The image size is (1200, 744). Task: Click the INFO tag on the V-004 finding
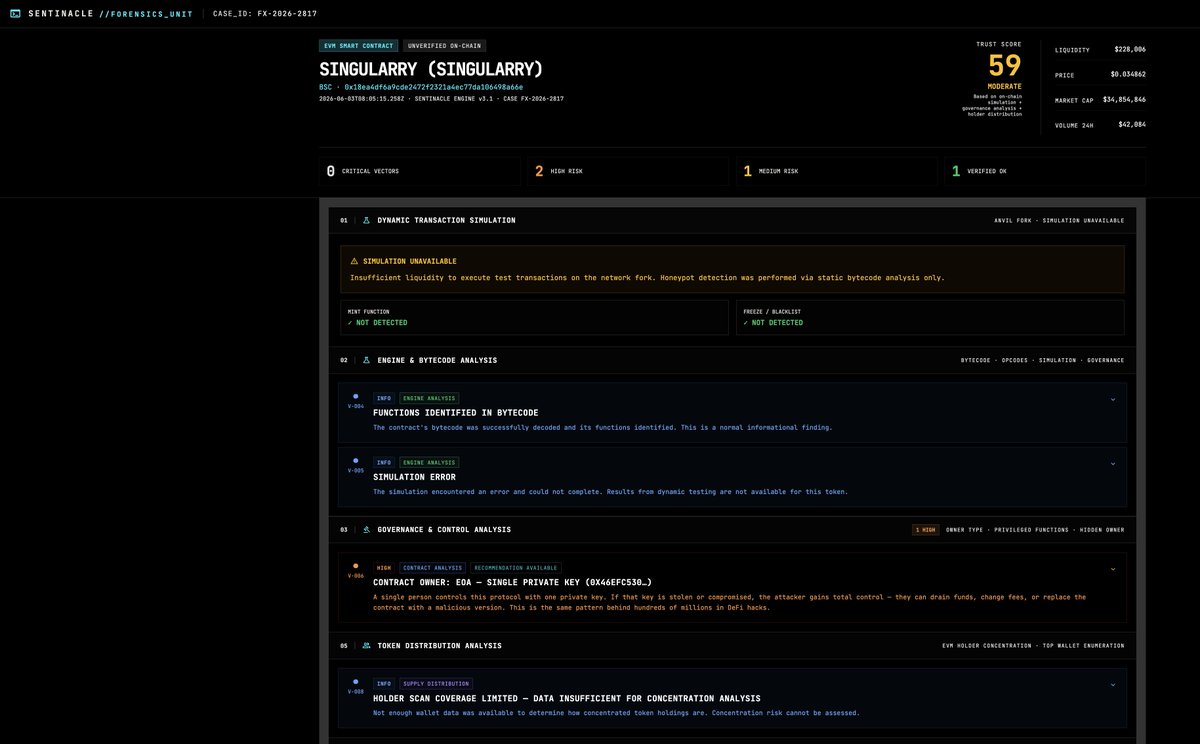[384, 398]
